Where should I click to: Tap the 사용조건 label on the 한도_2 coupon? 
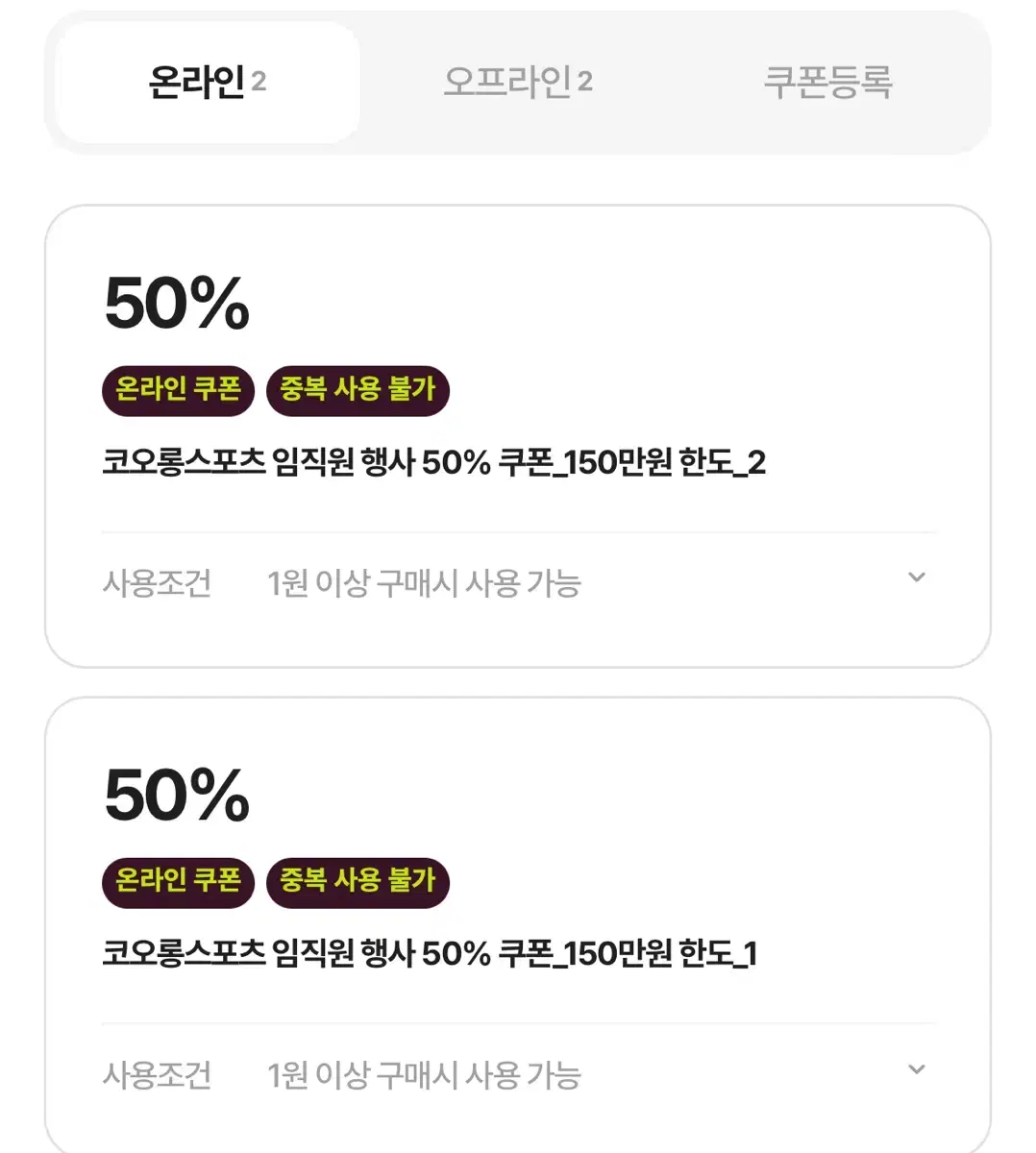click(157, 583)
